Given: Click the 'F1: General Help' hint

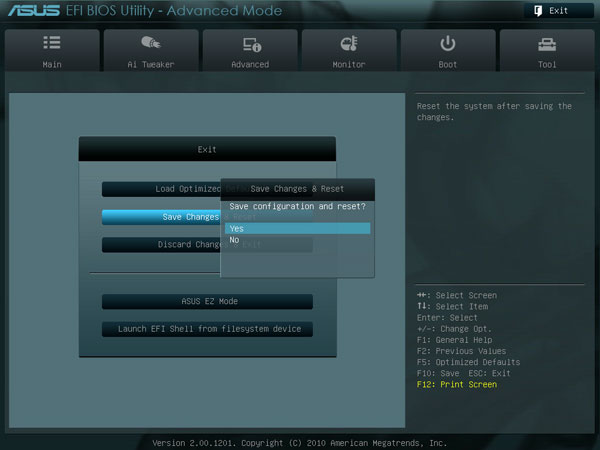Looking at the screenshot, I should coord(454,340).
